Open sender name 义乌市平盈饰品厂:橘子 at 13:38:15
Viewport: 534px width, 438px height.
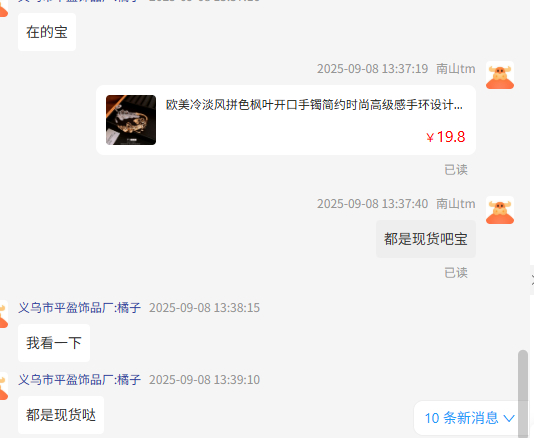(x=79, y=308)
